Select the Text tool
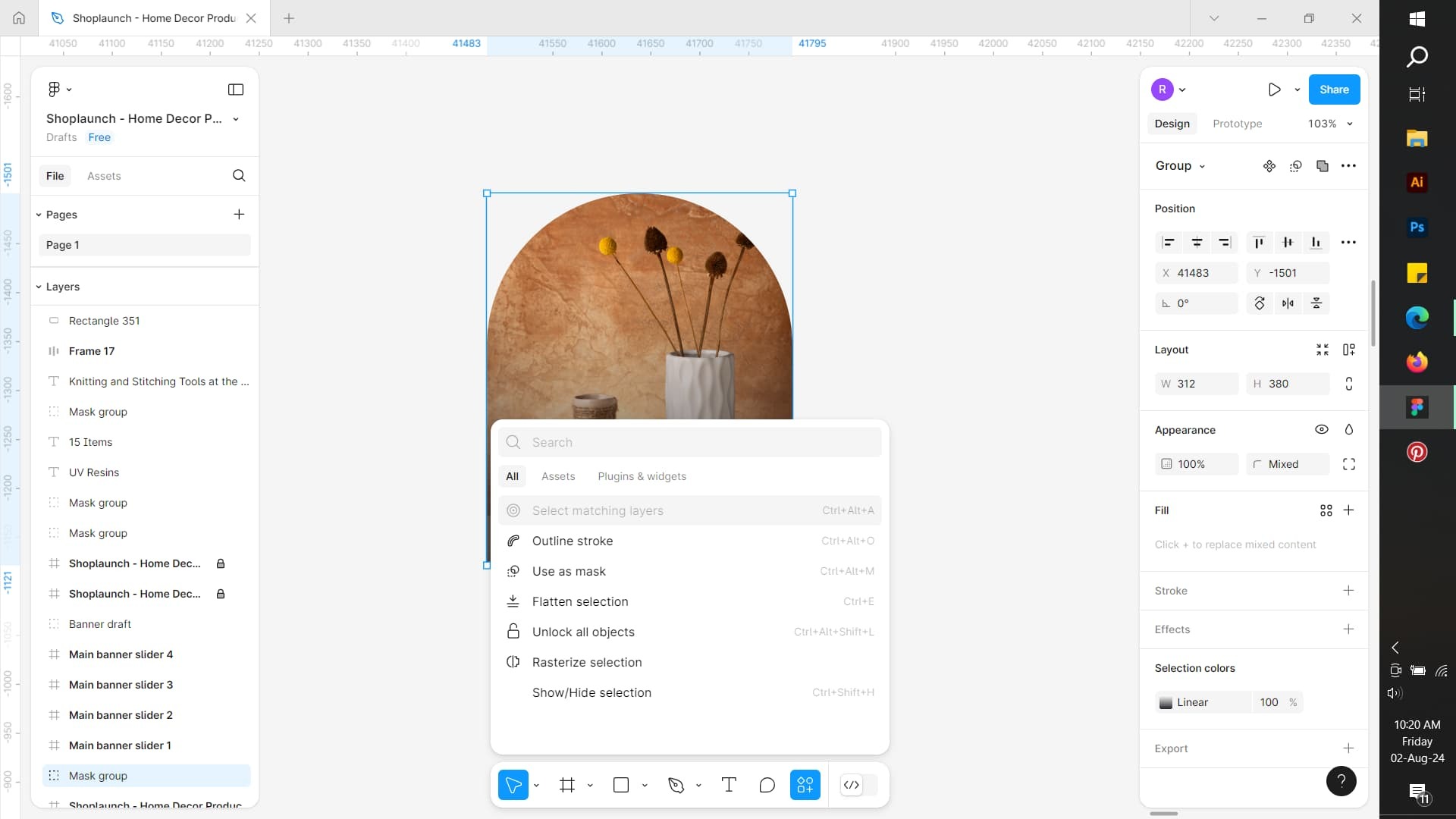 coord(729,785)
